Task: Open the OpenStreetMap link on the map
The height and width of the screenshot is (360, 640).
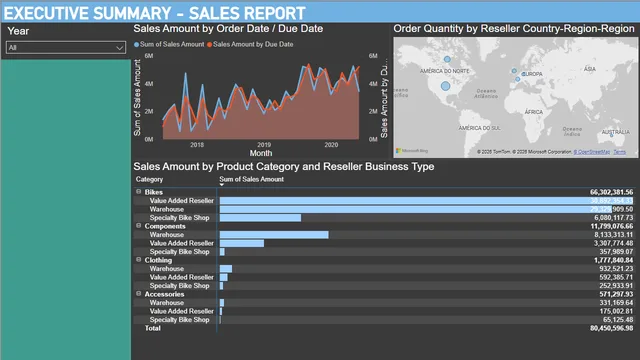Action: tap(591, 152)
